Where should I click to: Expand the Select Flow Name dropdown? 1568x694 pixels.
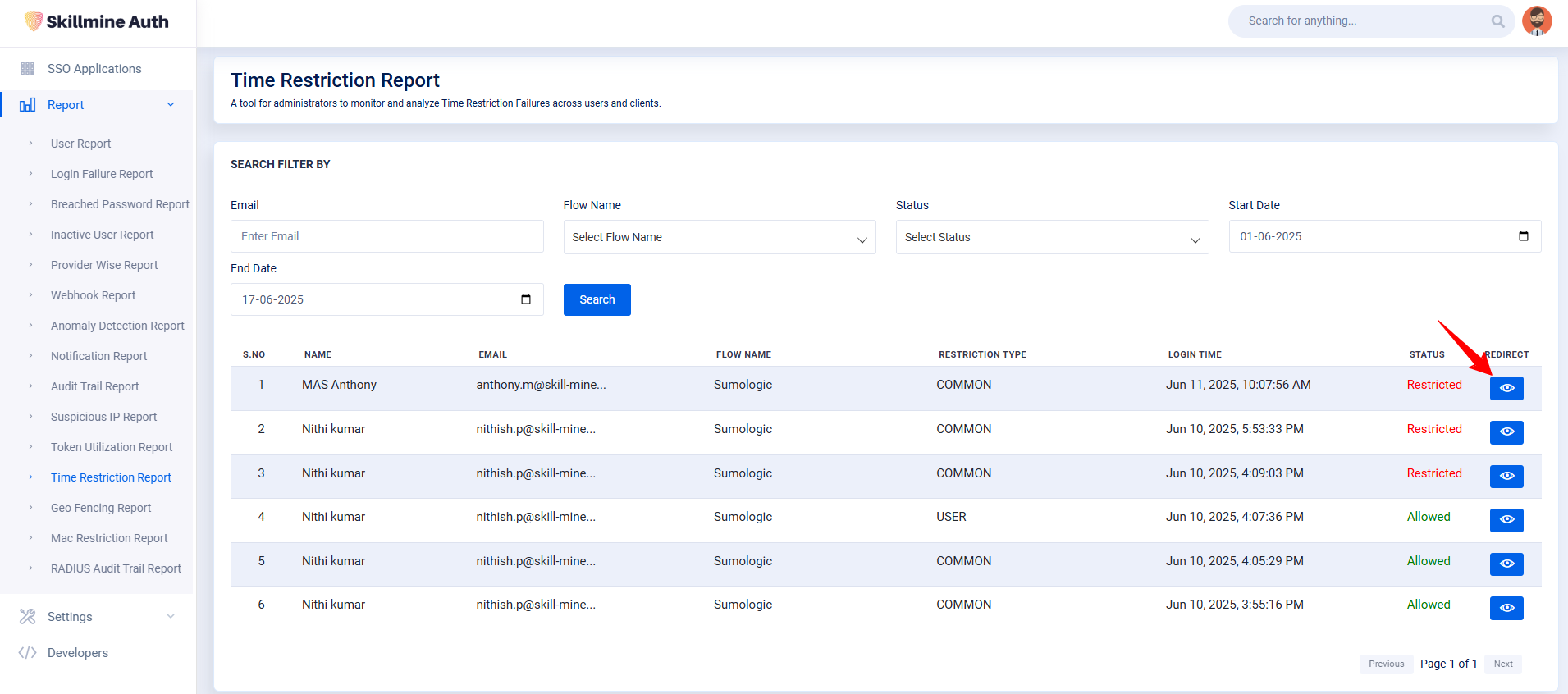tap(719, 237)
